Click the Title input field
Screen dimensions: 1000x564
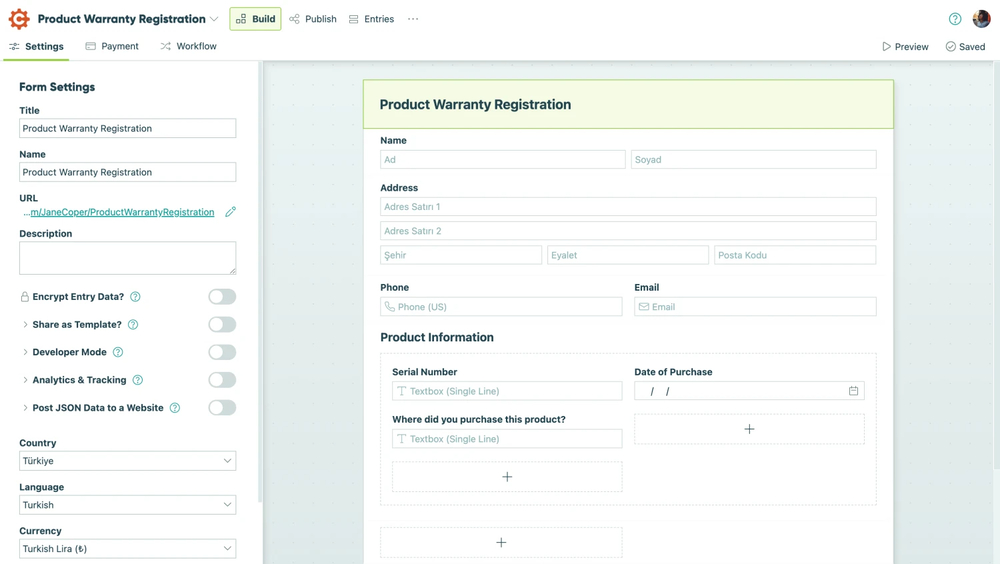click(128, 128)
